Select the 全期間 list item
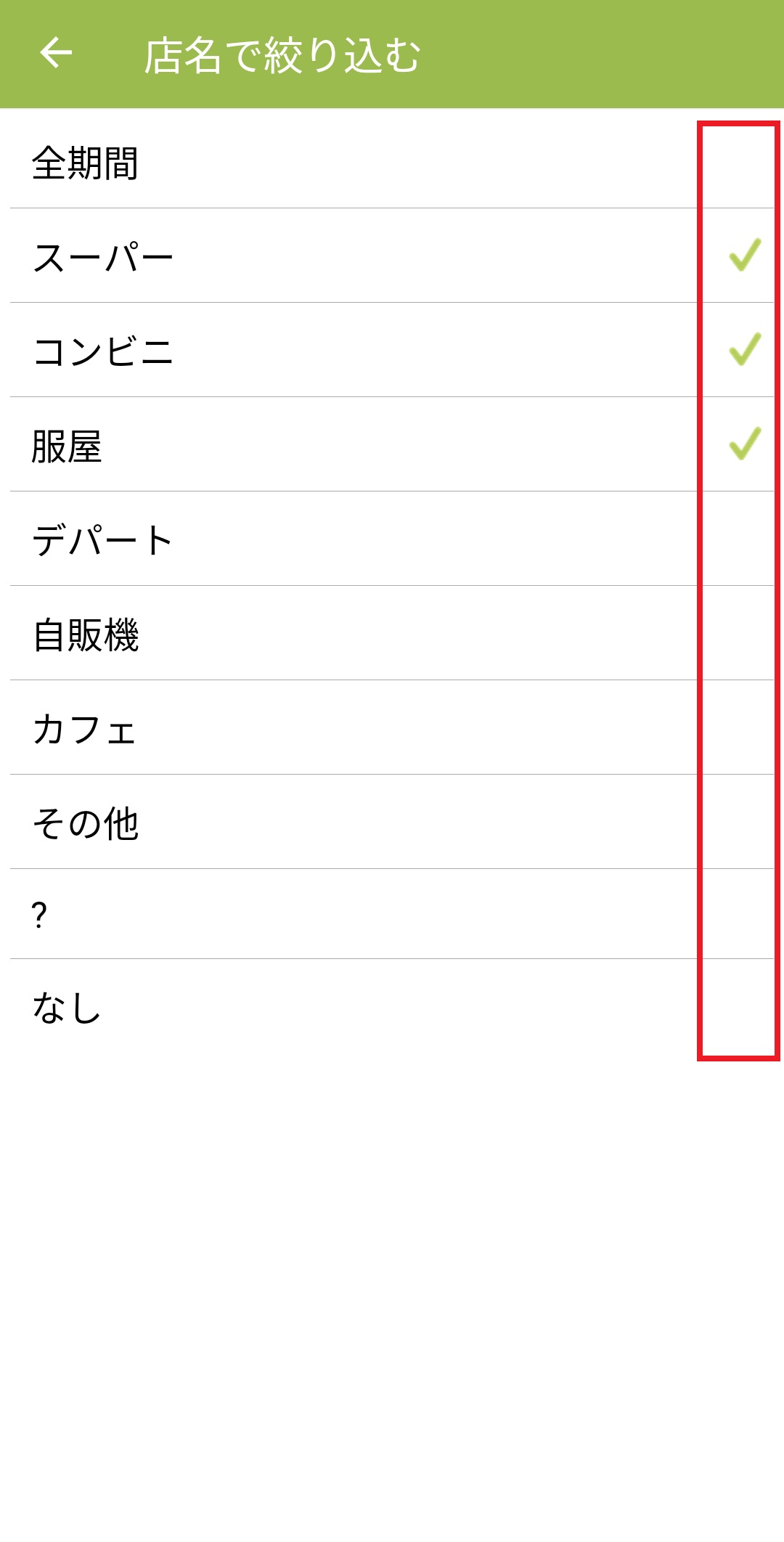This screenshot has height=1542, width=784. tap(86, 163)
